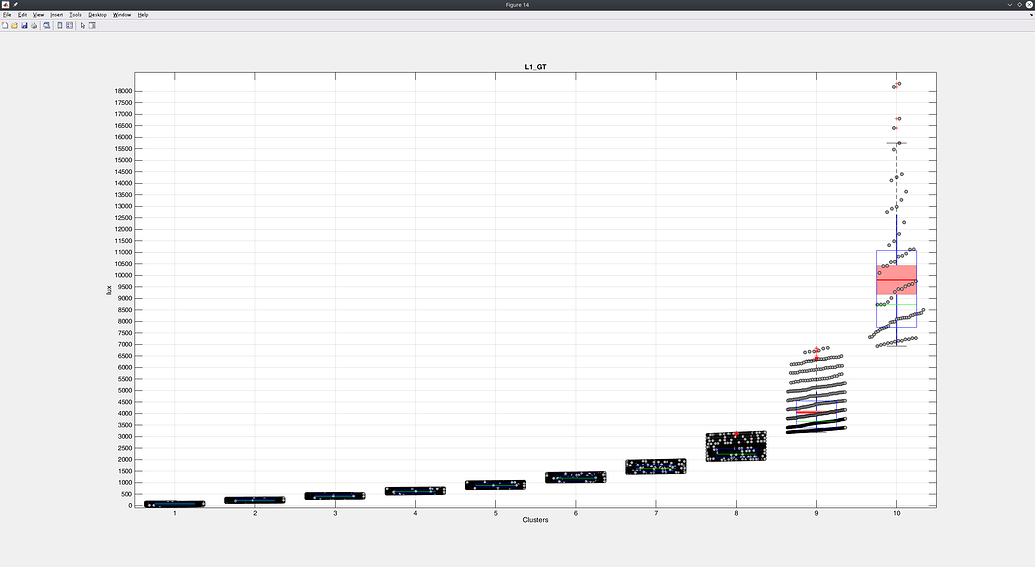Open the Edit menu
This screenshot has height=567, width=1035.
point(22,15)
